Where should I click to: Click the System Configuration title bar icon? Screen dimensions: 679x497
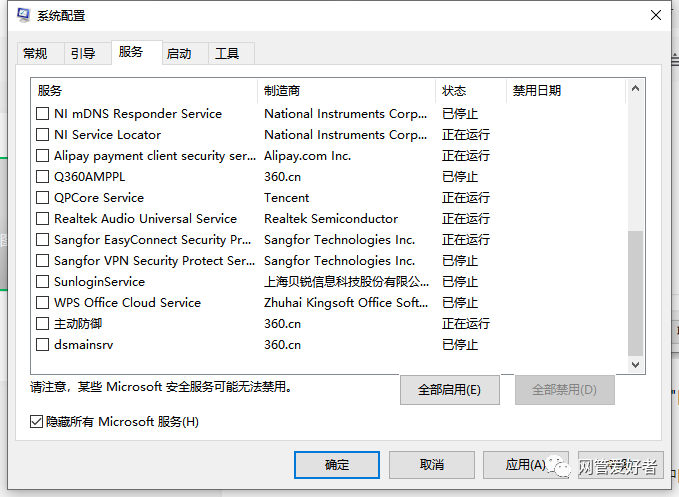23,15
